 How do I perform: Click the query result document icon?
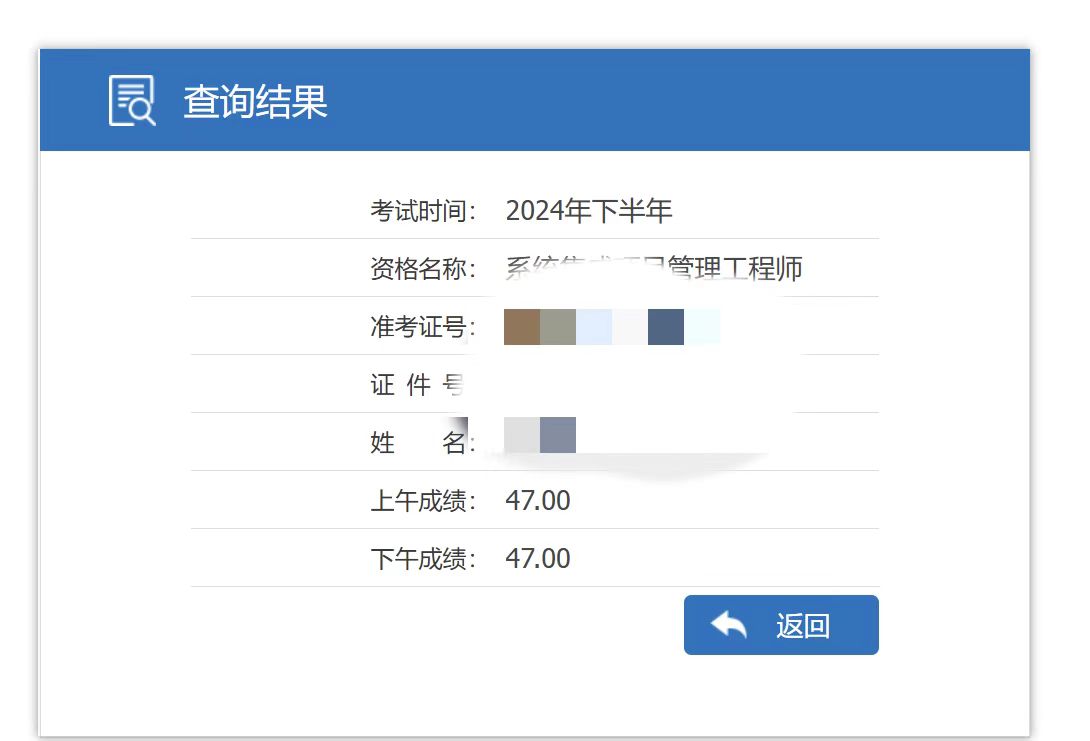pyautogui.click(x=132, y=101)
